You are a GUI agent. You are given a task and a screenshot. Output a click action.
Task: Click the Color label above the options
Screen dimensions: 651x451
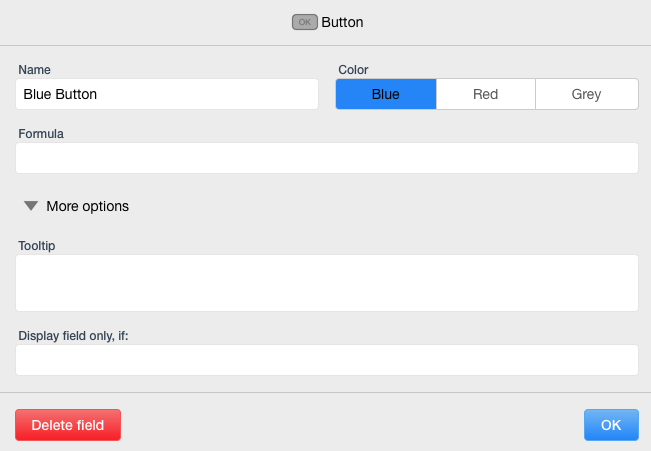click(353, 70)
